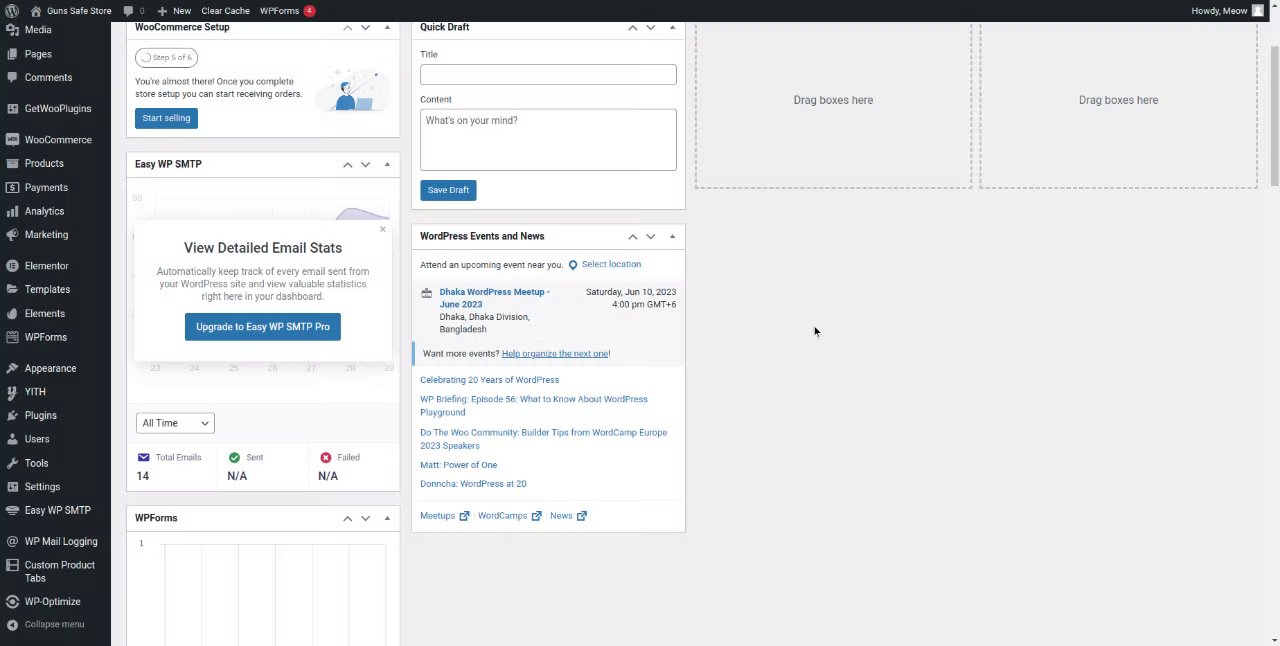Viewport: 1280px width, 646px height.
Task: Click the Appearance paintbrush icon
Action: click(12, 369)
